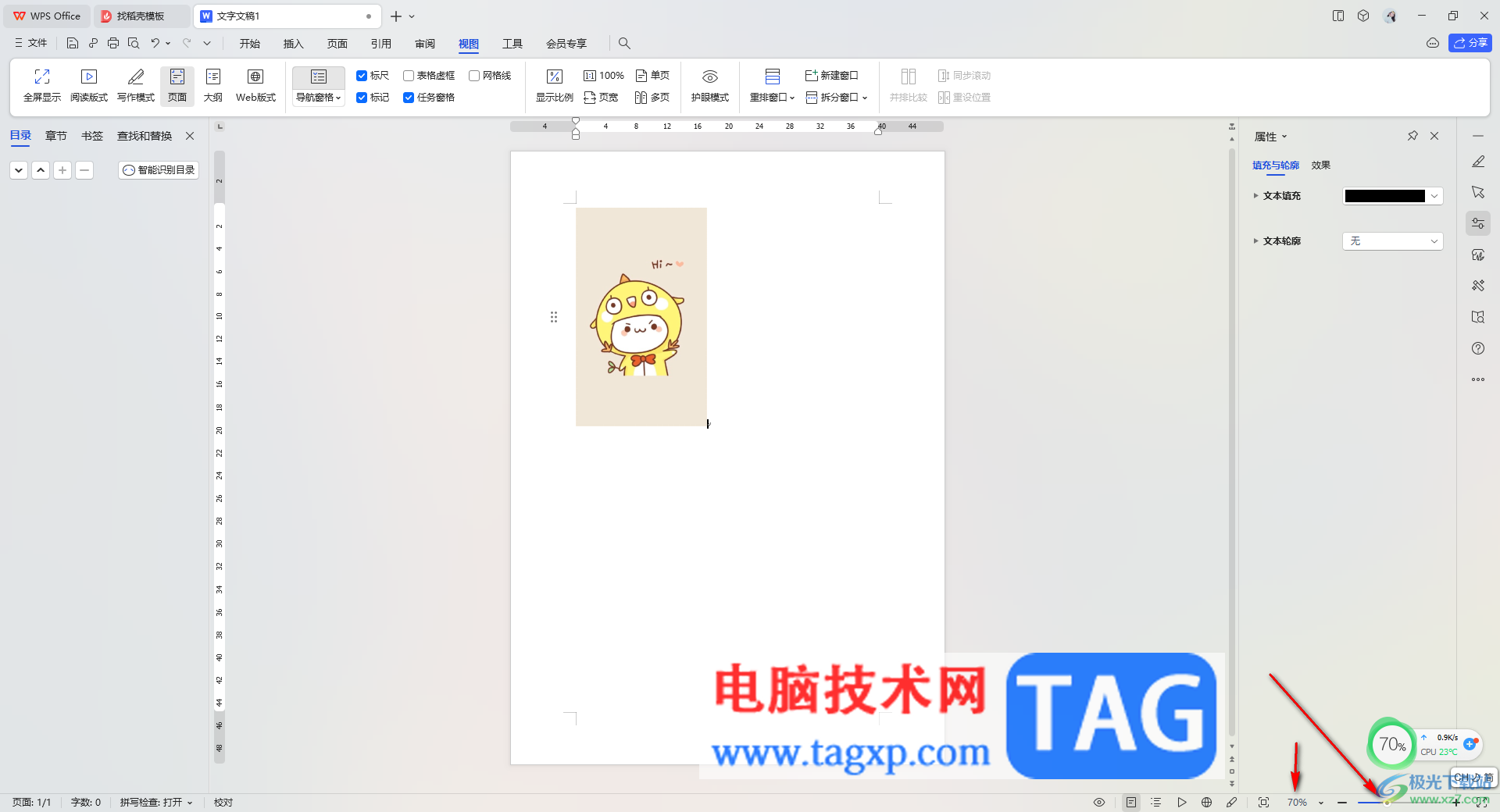Open the 找稻壳模板 template tab

(141, 16)
